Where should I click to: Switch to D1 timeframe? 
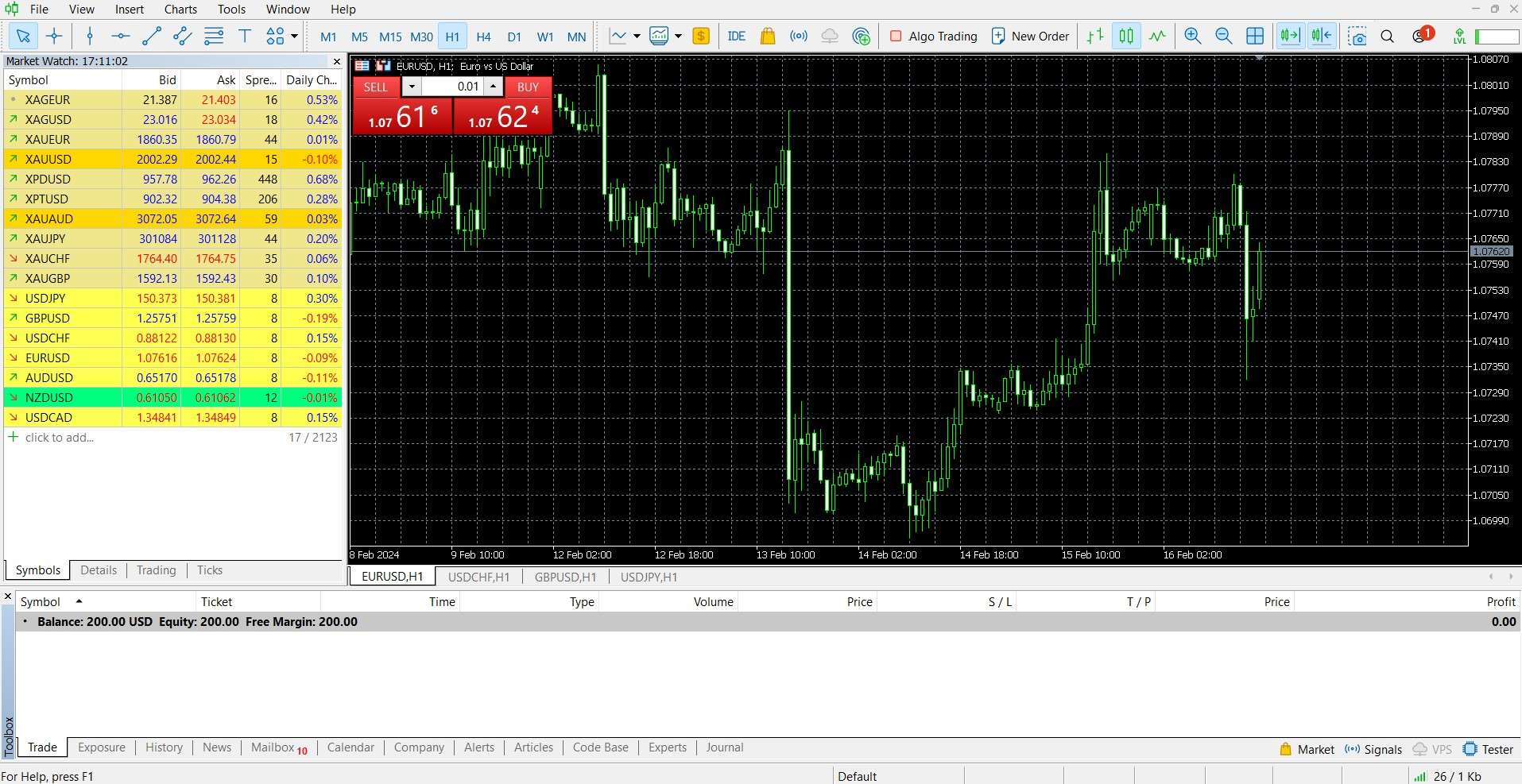point(514,37)
